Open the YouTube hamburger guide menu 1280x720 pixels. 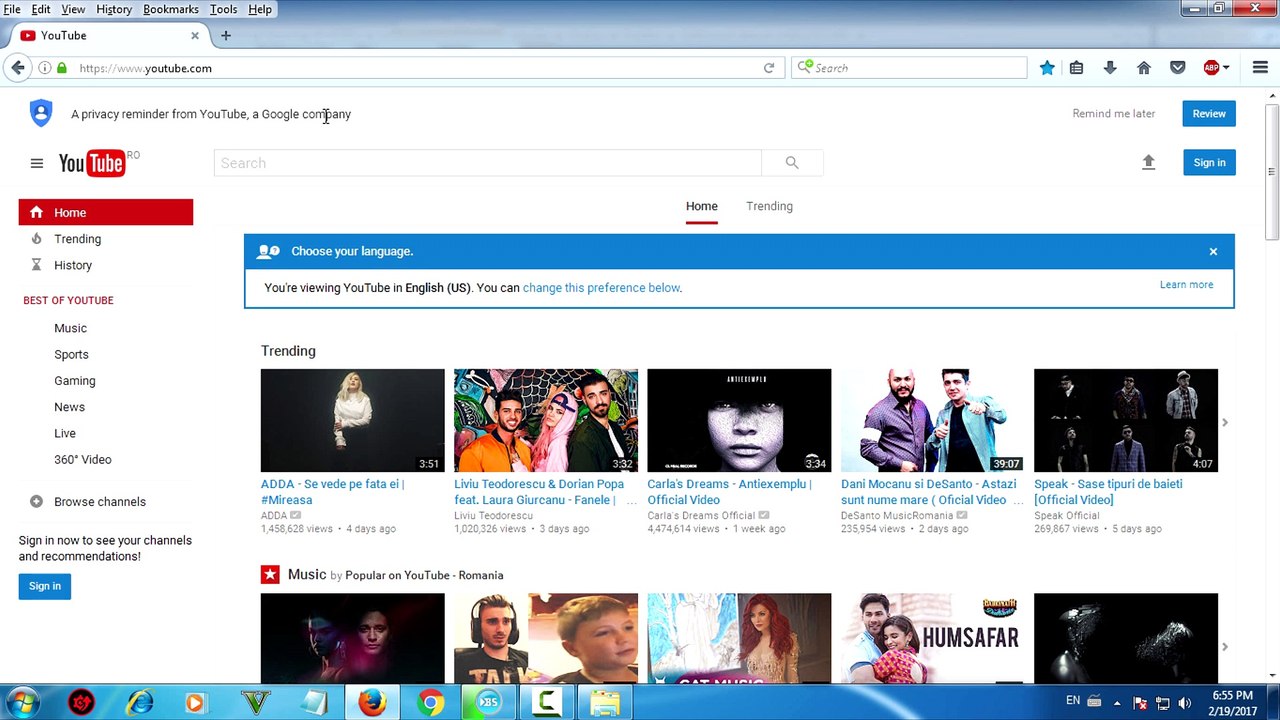click(x=37, y=163)
